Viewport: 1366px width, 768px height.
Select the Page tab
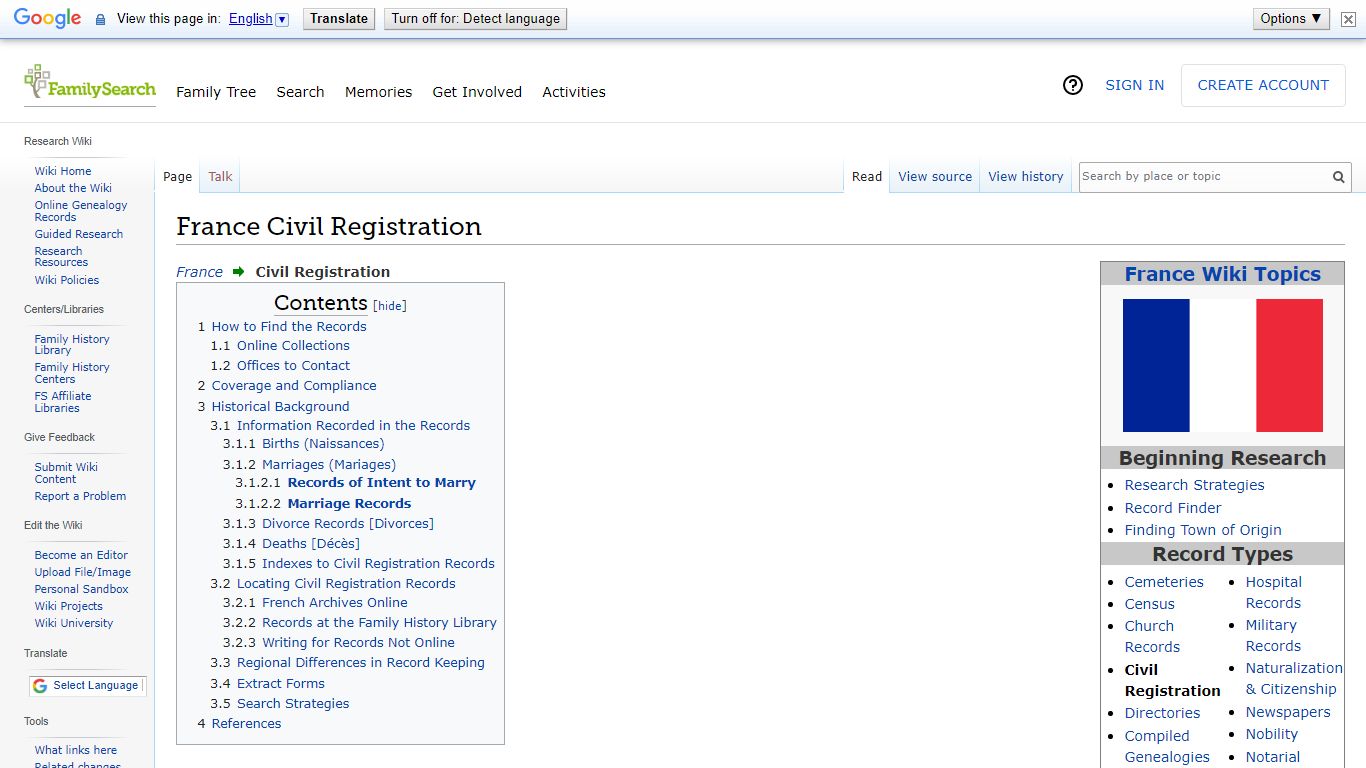click(x=177, y=176)
